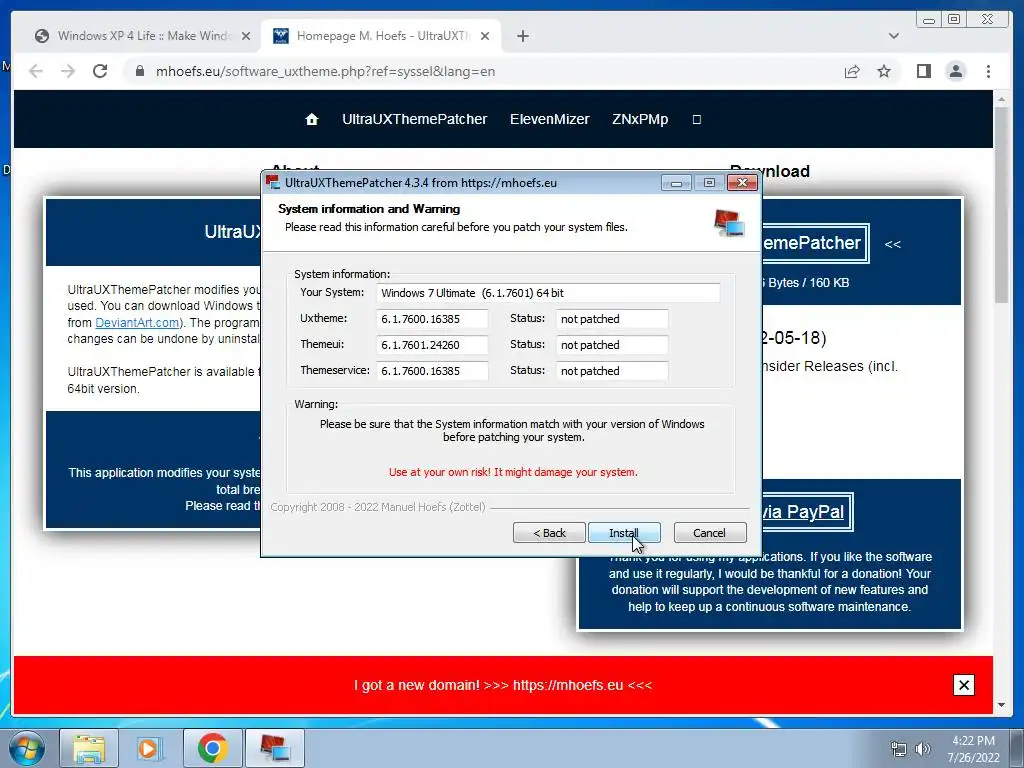The image size is (1024, 768).
Task: Toggle the browser side panel icon
Action: point(923,71)
